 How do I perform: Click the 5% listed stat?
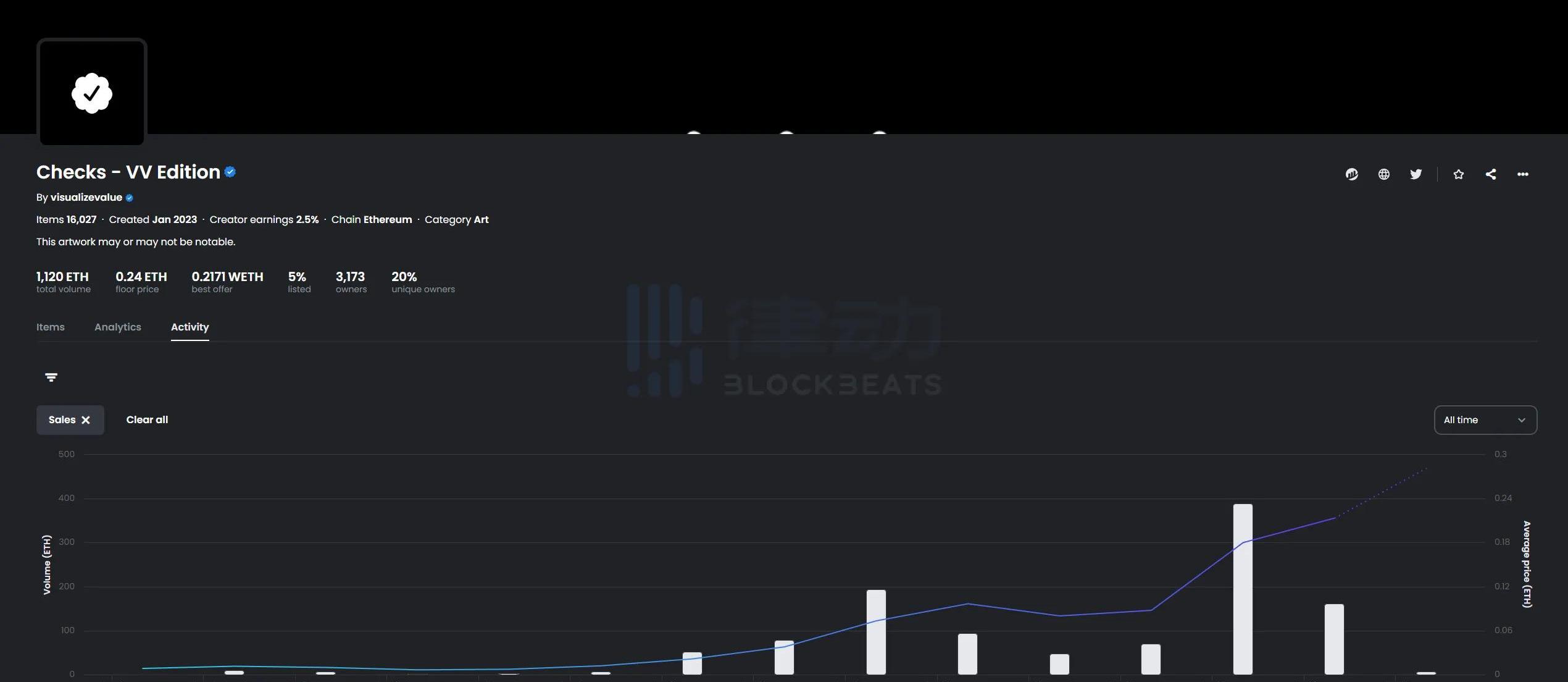[x=299, y=282]
